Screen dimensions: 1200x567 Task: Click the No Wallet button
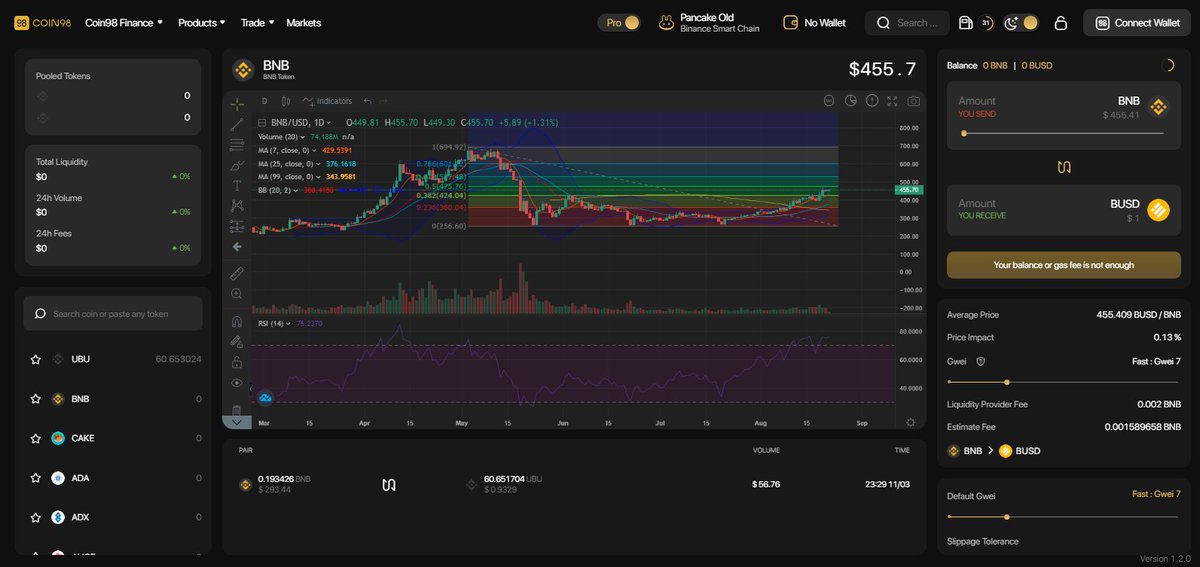pos(815,22)
